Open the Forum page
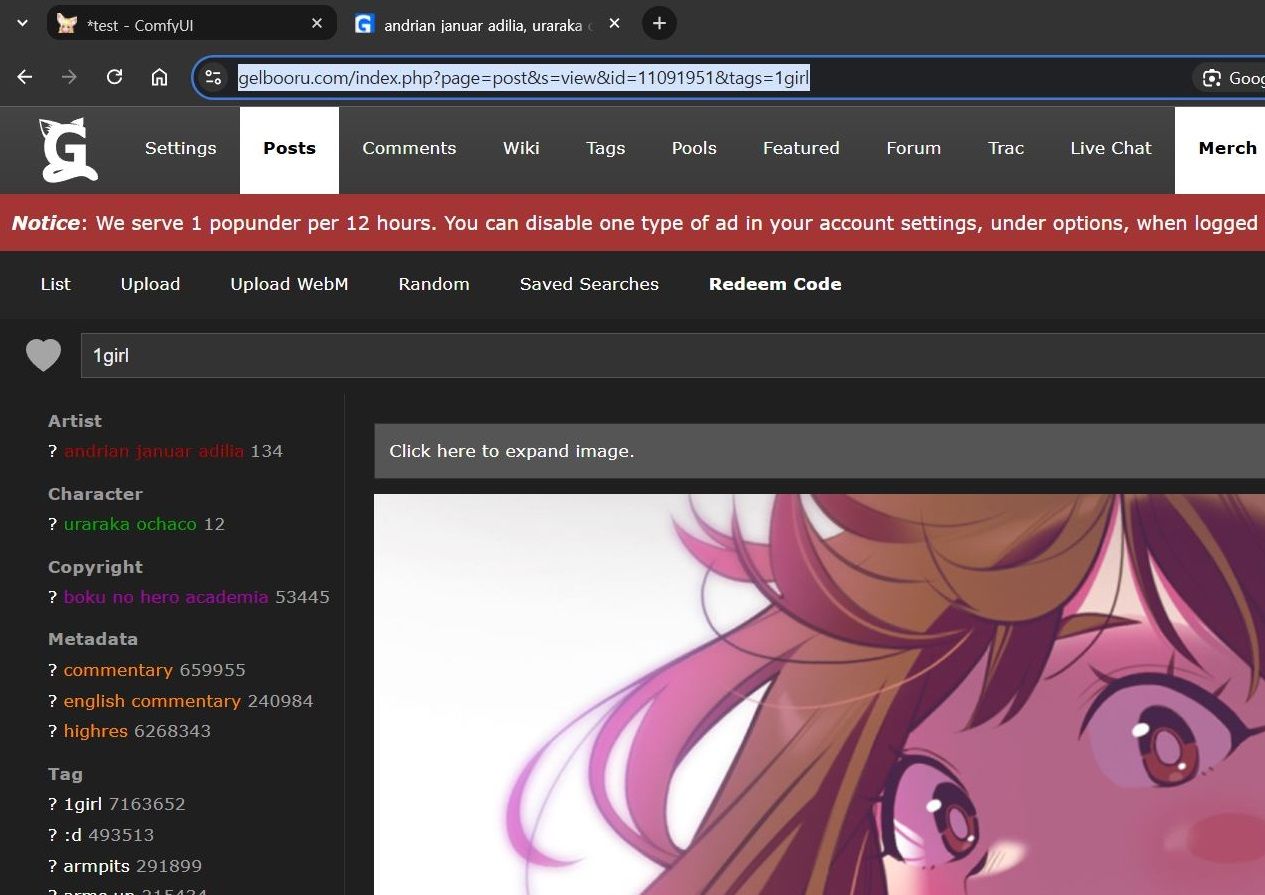Viewport: 1265px width, 895px height. coord(914,148)
